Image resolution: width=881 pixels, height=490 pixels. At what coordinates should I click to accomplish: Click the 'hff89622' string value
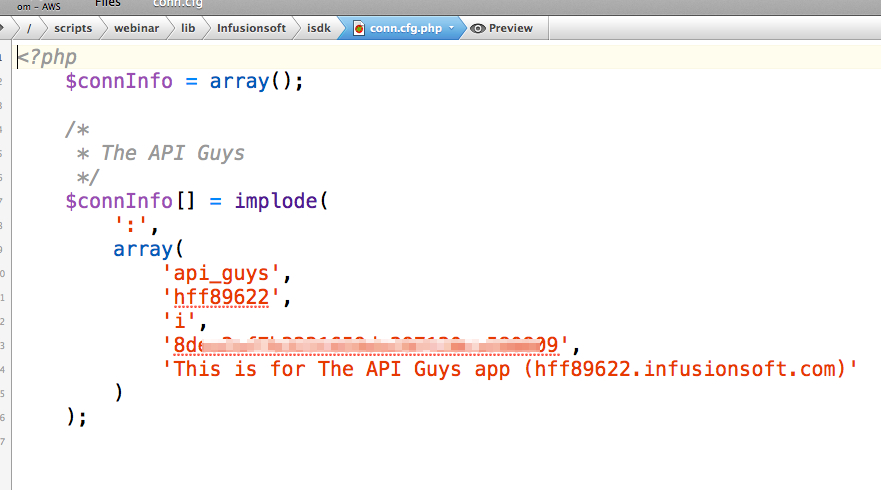click(221, 297)
